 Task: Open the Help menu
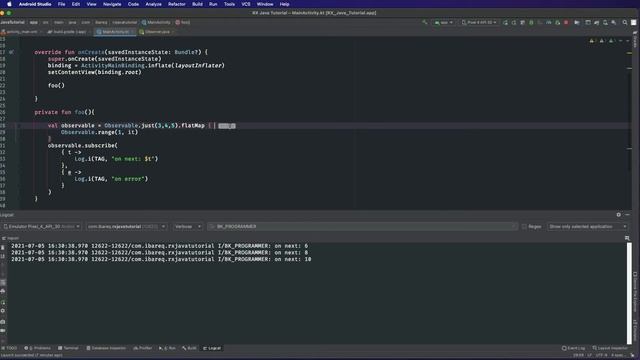(x=284, y=4)
